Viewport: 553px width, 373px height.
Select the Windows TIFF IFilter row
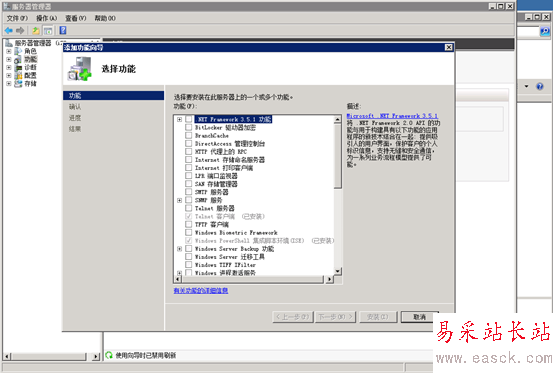(225, 265)
